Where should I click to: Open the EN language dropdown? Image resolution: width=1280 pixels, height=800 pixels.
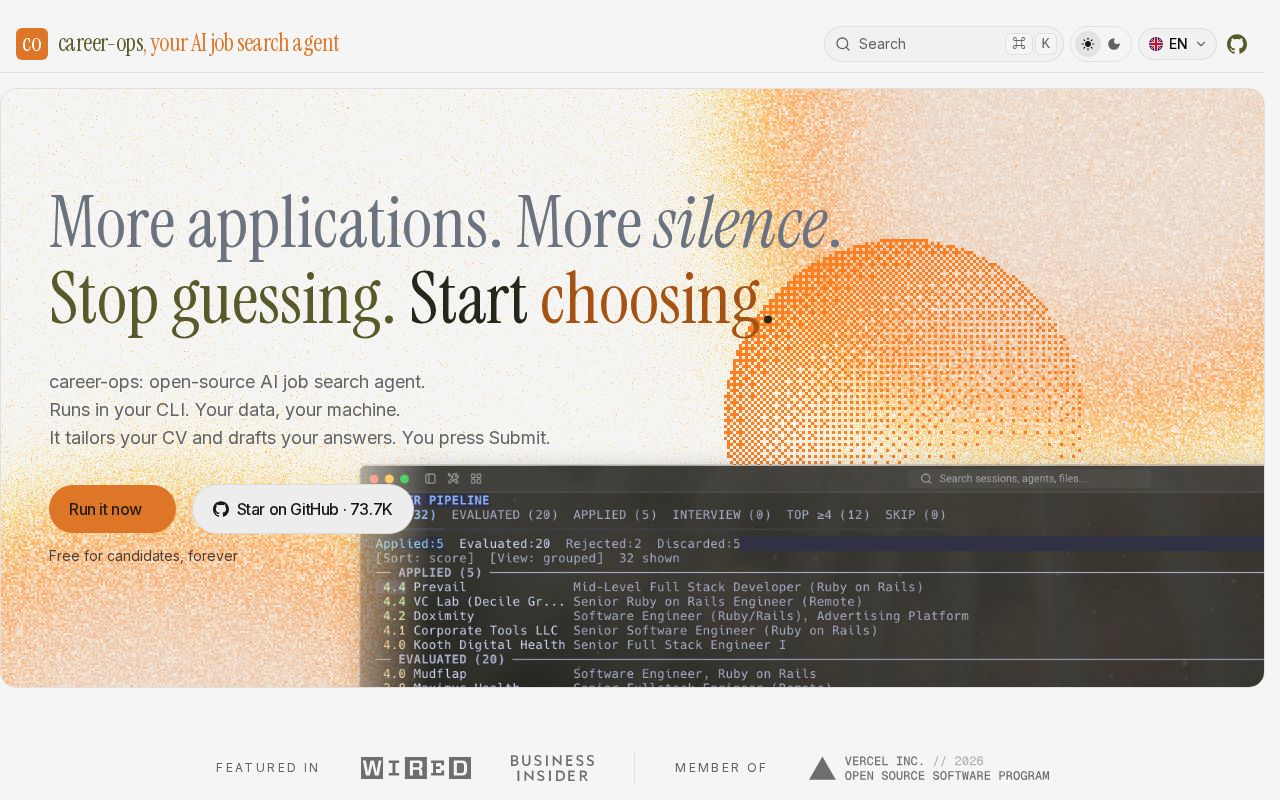(x=1177, y=44)
